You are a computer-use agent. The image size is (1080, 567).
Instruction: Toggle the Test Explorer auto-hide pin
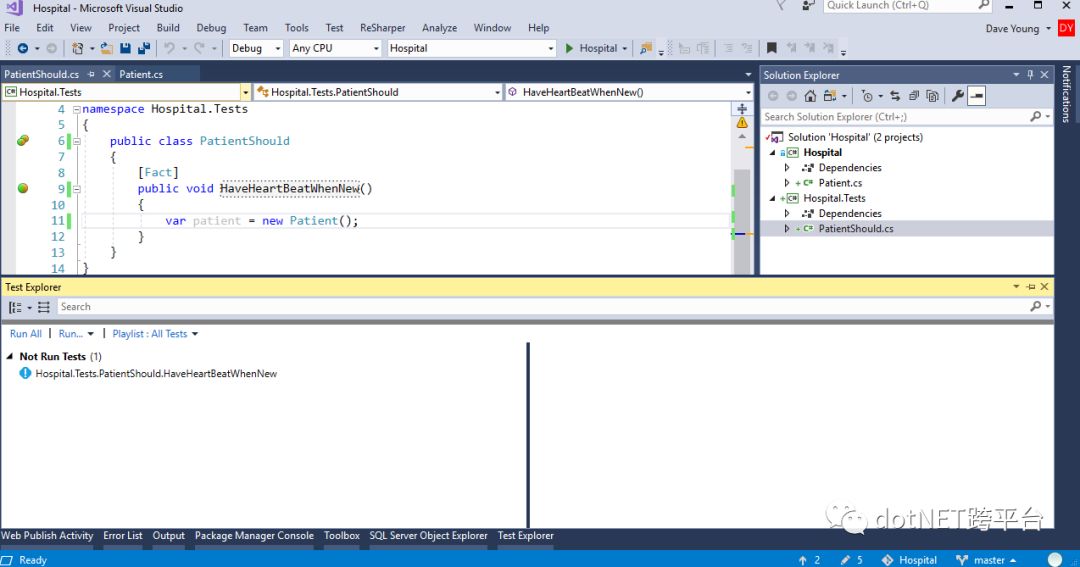(x=1030, y=287)
